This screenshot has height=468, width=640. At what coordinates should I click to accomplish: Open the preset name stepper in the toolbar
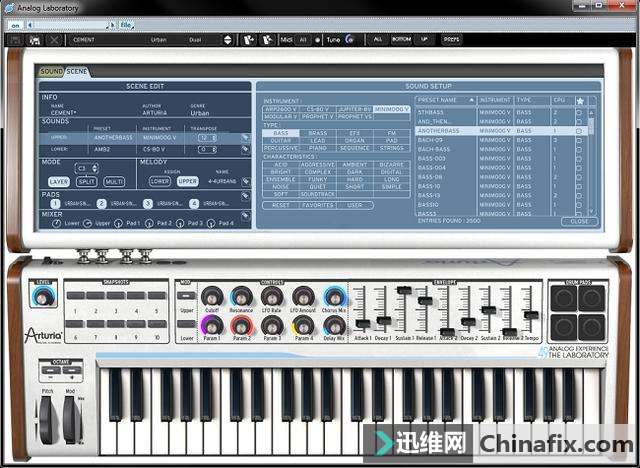coord(228,40)
